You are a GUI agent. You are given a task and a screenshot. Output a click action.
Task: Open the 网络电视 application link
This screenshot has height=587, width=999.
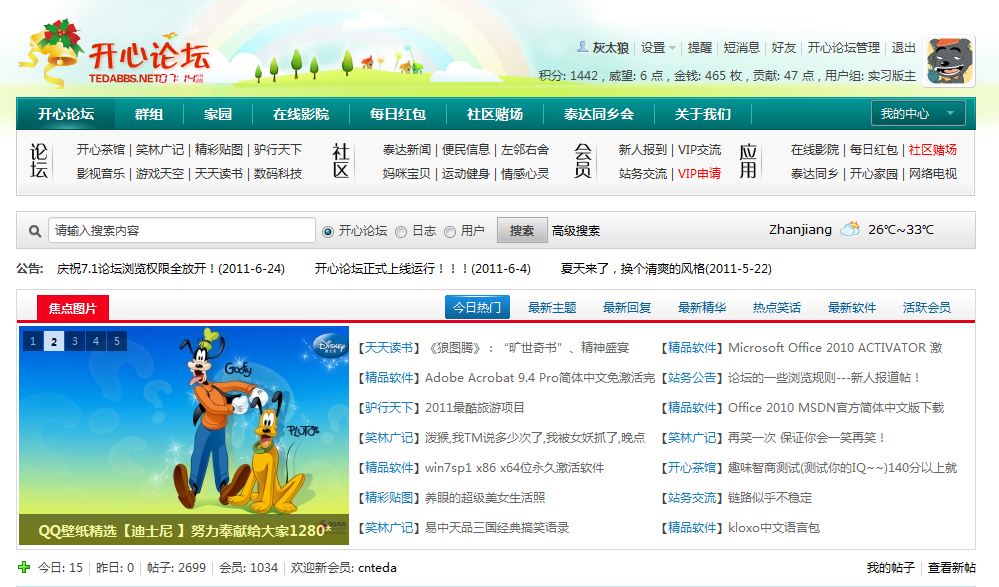pyautogui.click(x=933, y=173)
